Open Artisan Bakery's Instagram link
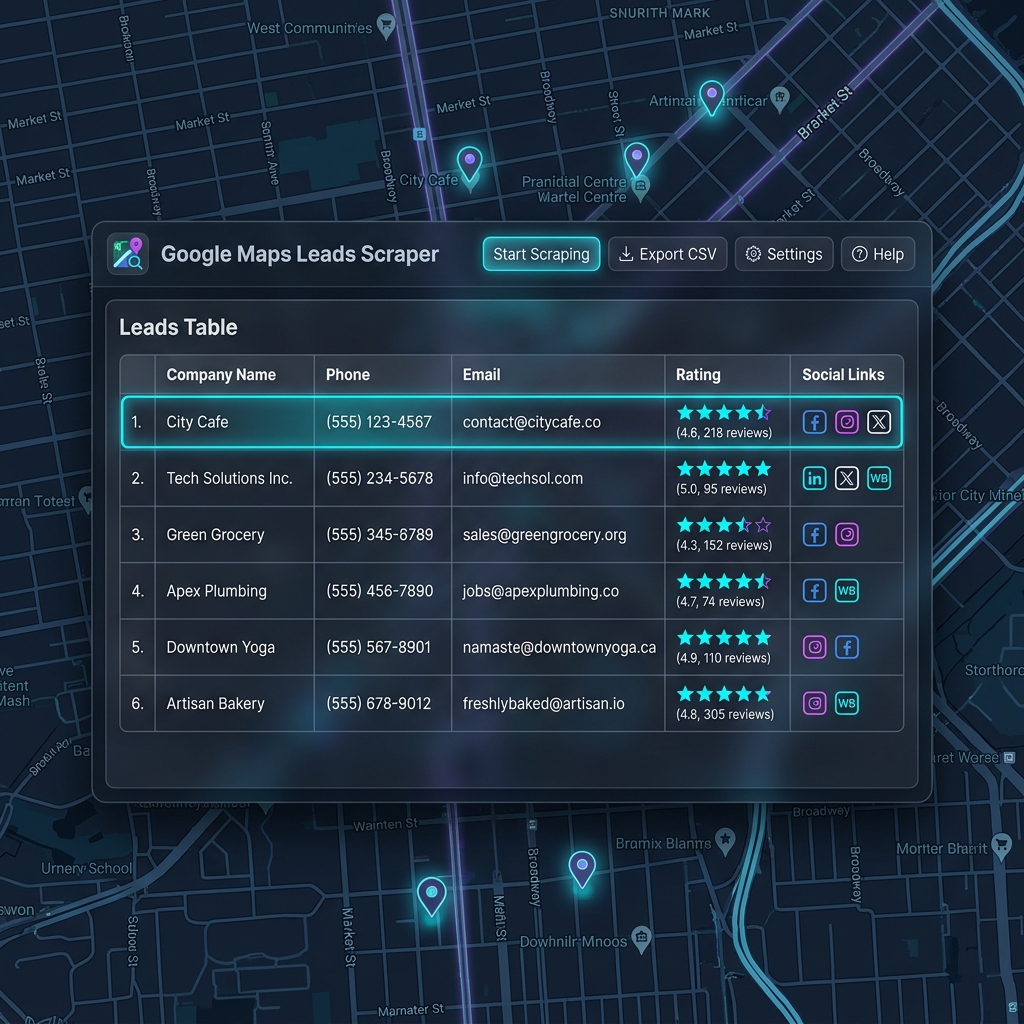Viewport: 1024px width, 1024px height. click(x=814, y=703)
